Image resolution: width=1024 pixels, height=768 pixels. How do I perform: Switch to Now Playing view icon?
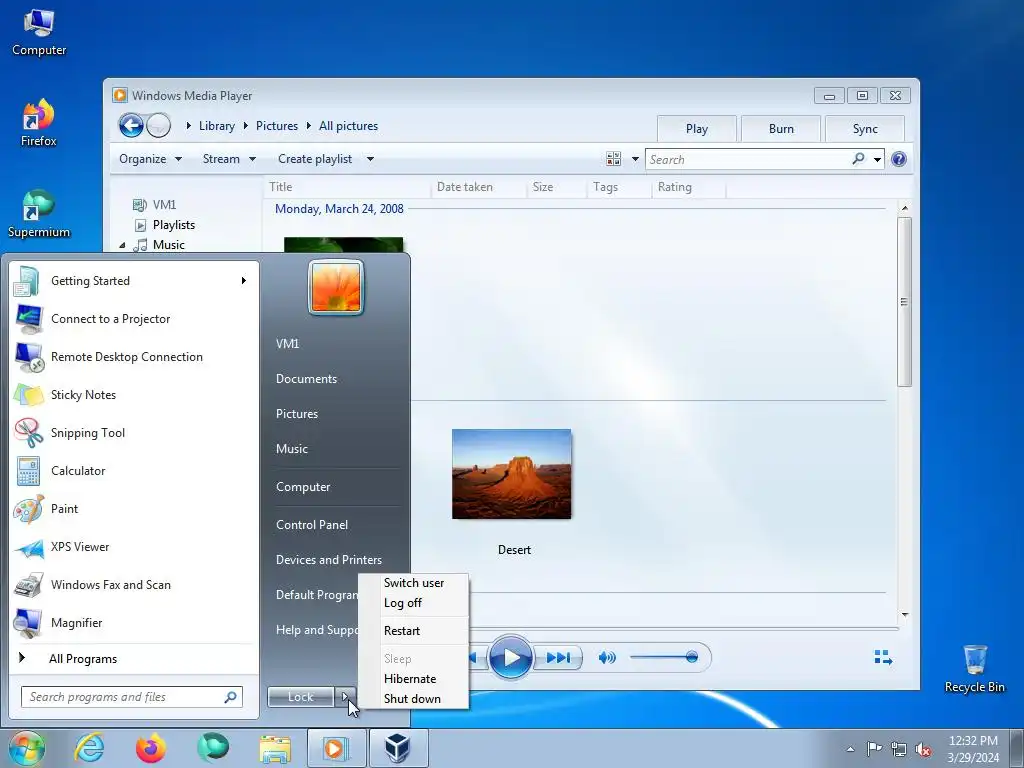pos(883,657)
